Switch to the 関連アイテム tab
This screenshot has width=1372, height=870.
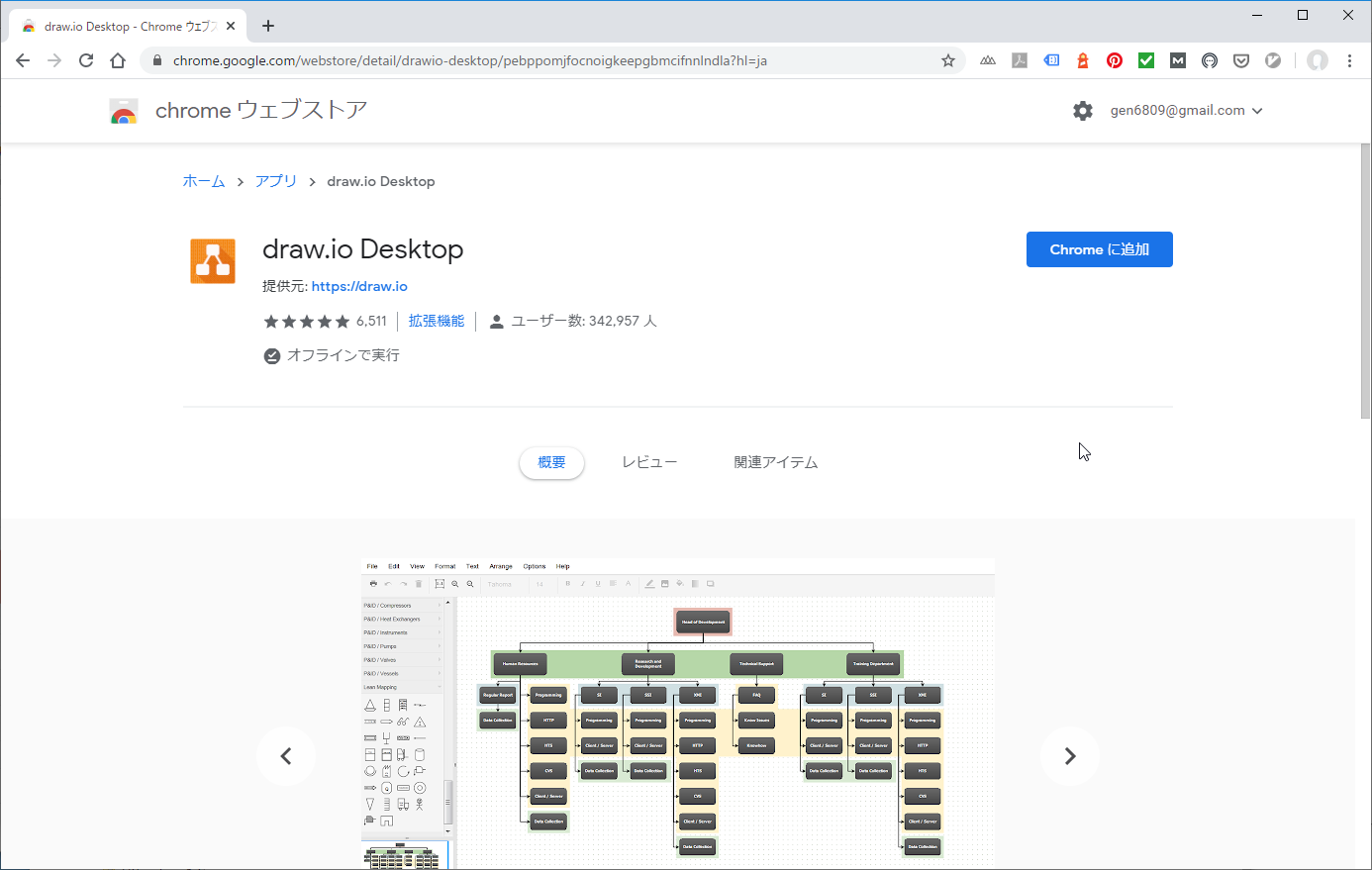coord(776,462)
